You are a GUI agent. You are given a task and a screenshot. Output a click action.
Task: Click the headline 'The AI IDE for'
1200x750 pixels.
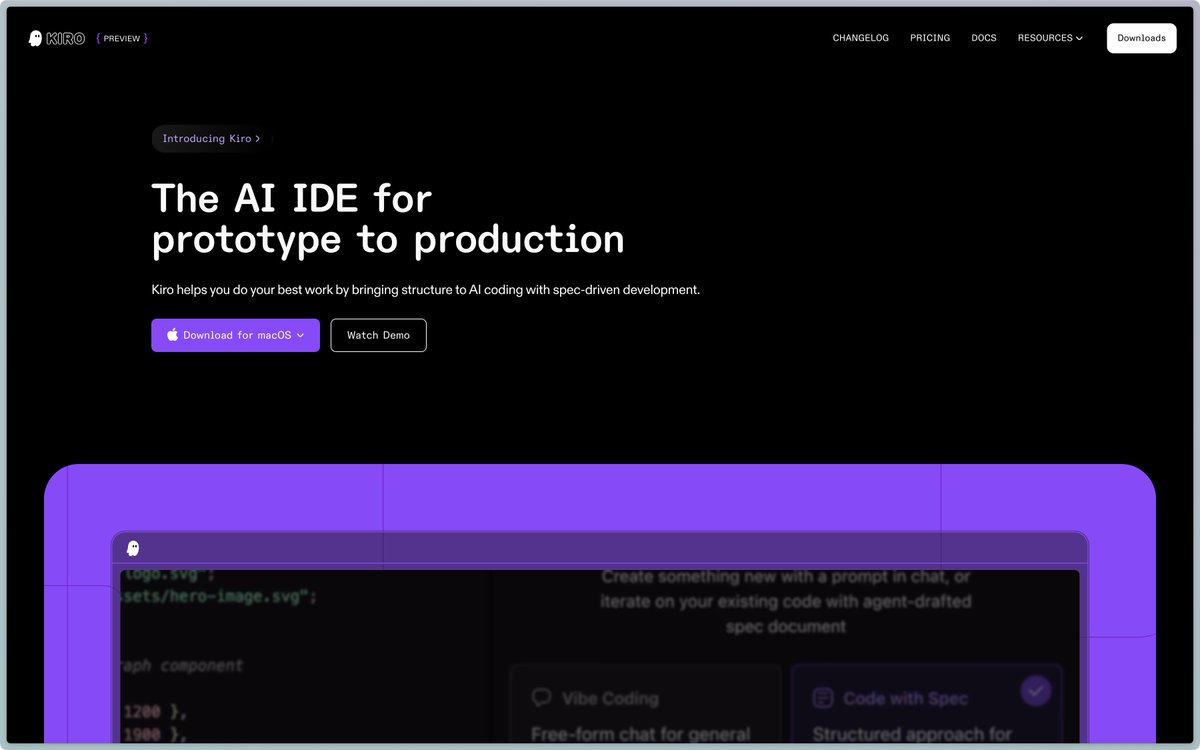point(292,198)
